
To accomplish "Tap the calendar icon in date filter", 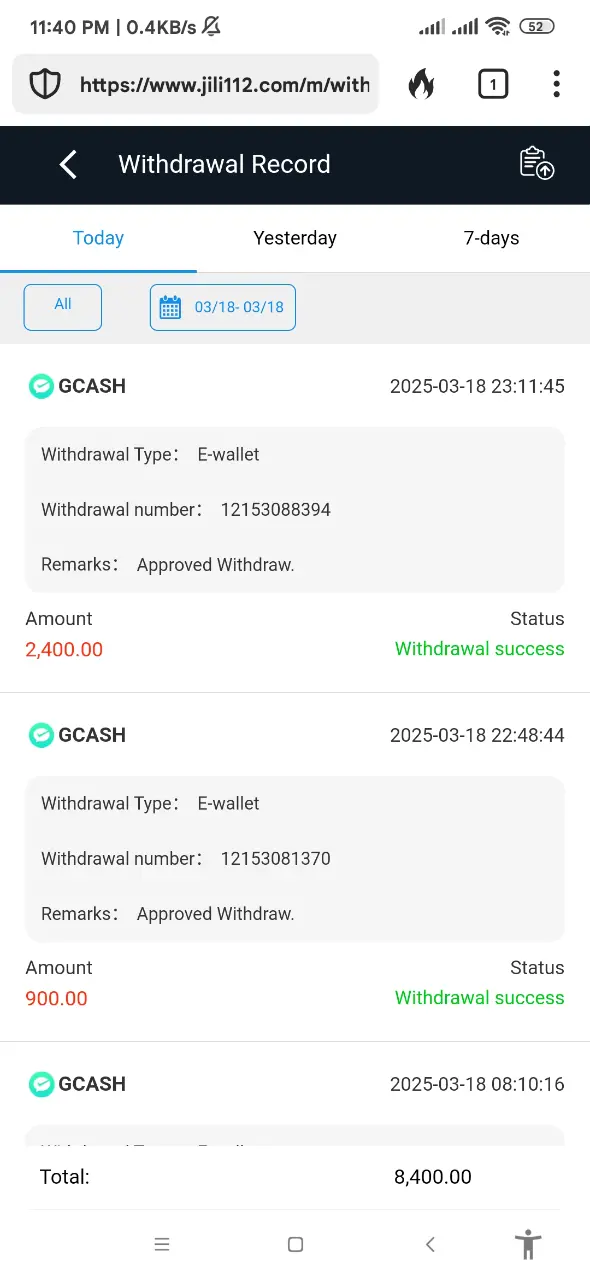I will [x=171, y=307].
